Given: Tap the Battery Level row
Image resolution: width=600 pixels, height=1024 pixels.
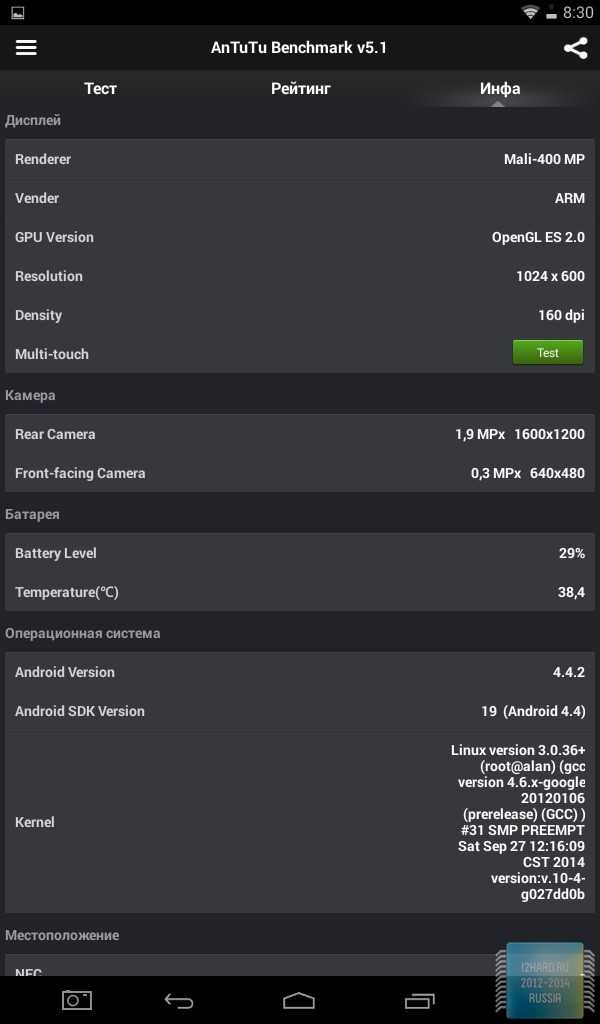Looking at the screenshot, I should [x=300, y=552].
